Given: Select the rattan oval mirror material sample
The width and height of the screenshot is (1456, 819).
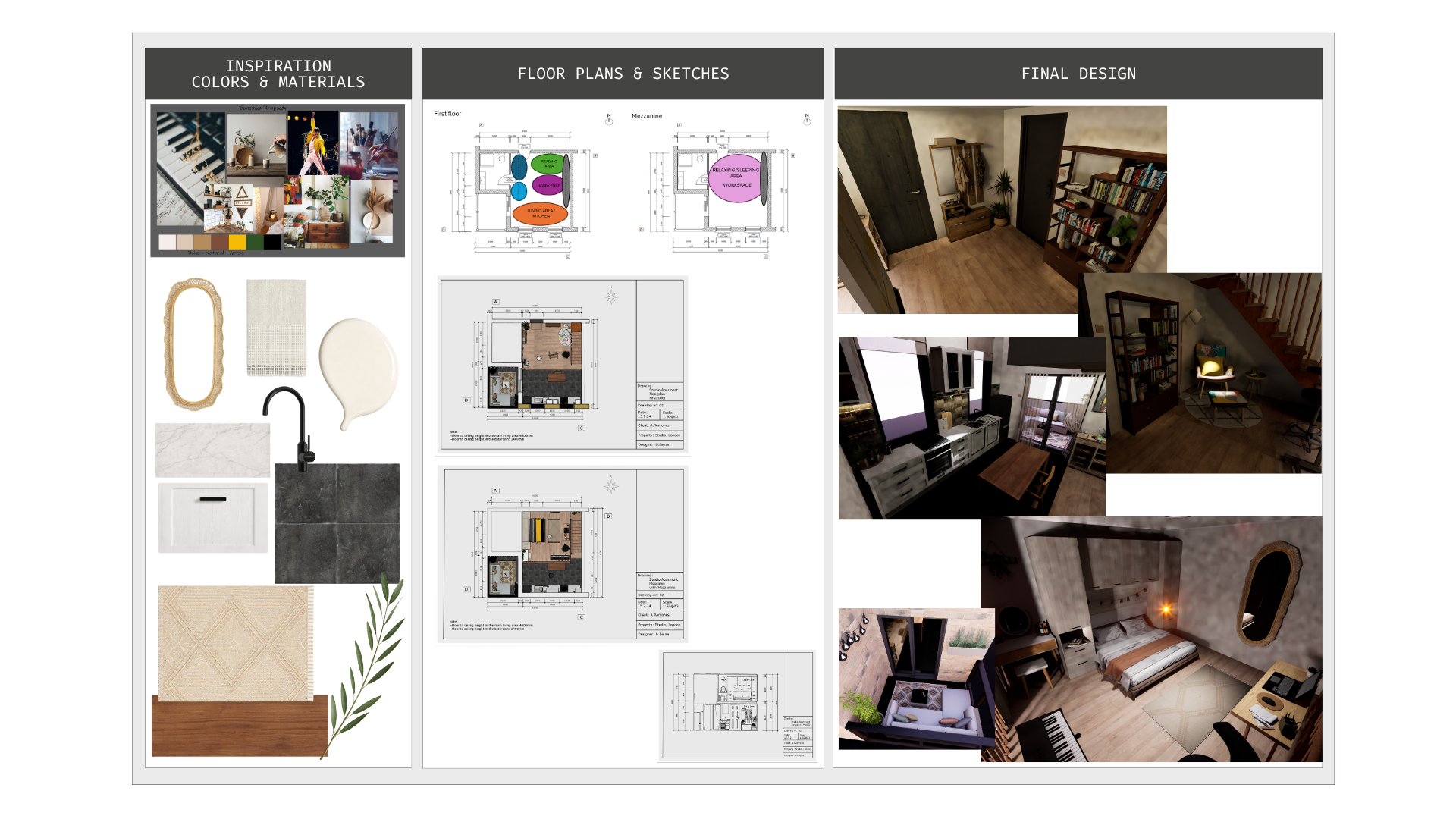Looking at the screenshot, I should (194, 344).
